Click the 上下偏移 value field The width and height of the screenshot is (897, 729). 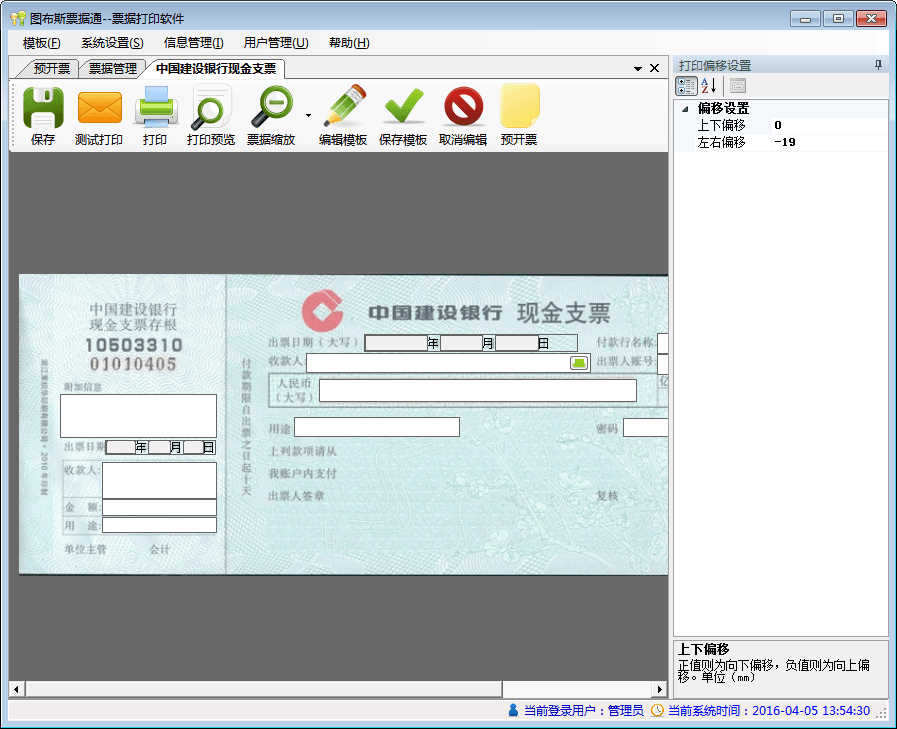click(x=829, y=125)
